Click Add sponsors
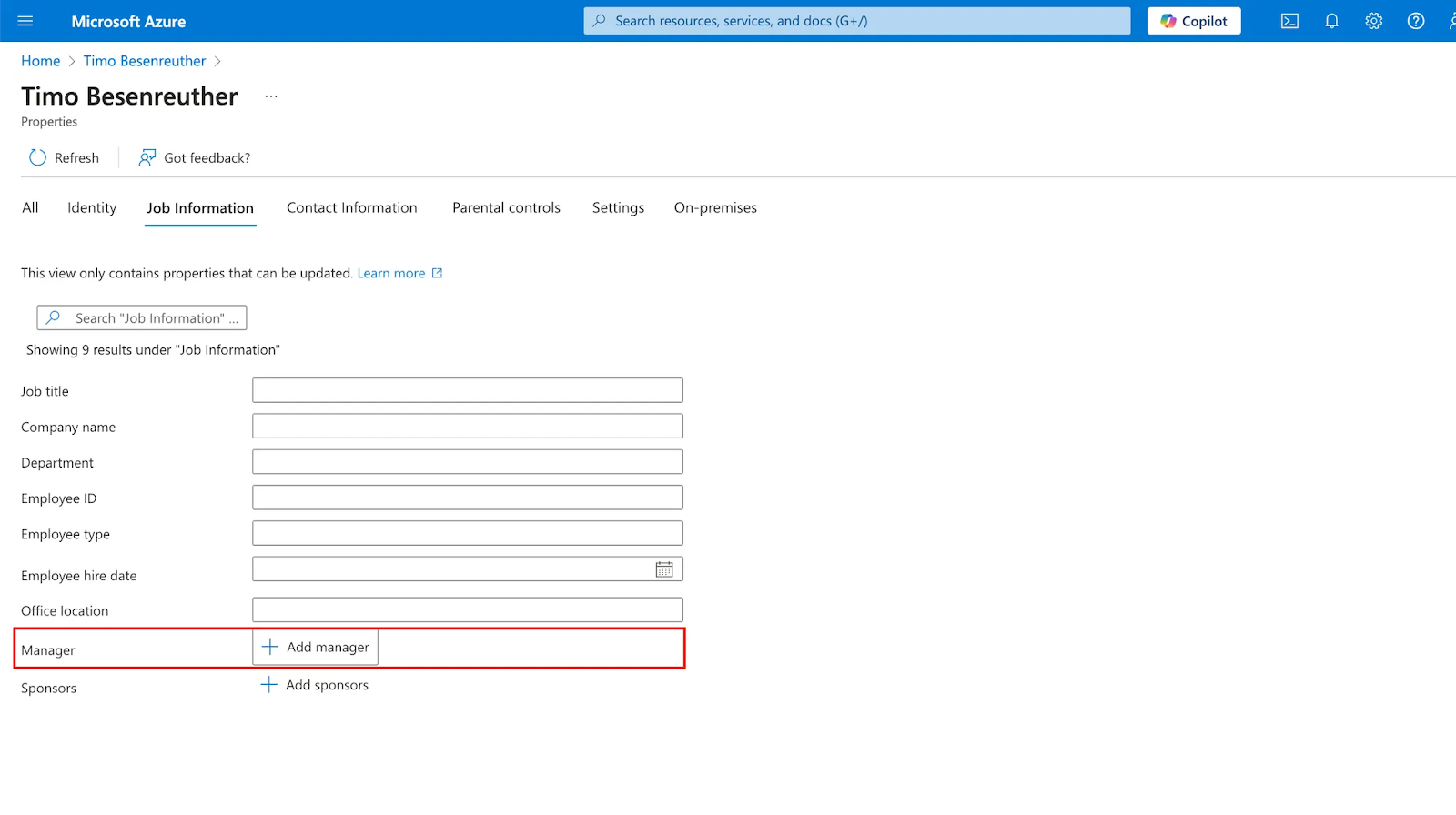The height and width of the screenshot is (815, 1456). click(x=315, y=685)
